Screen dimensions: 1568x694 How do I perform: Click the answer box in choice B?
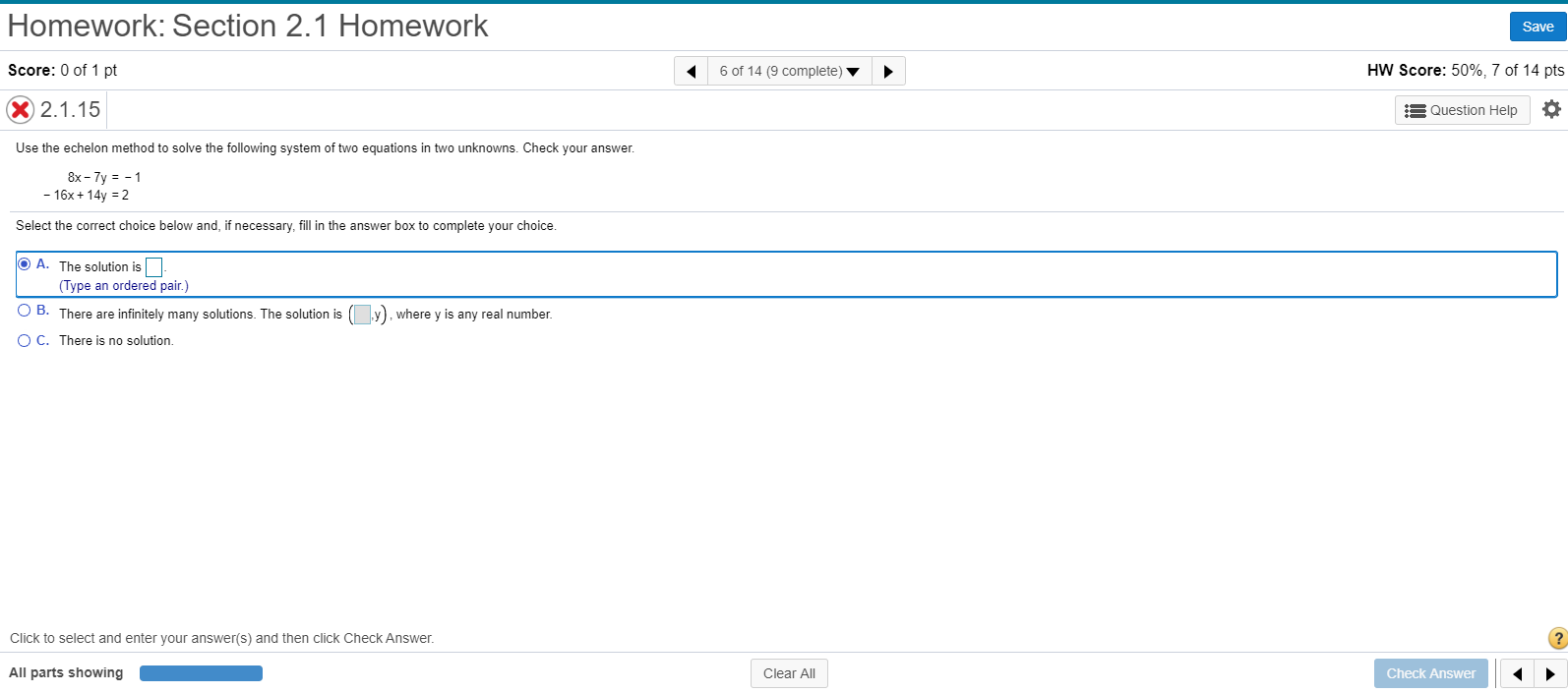(362, 315)
